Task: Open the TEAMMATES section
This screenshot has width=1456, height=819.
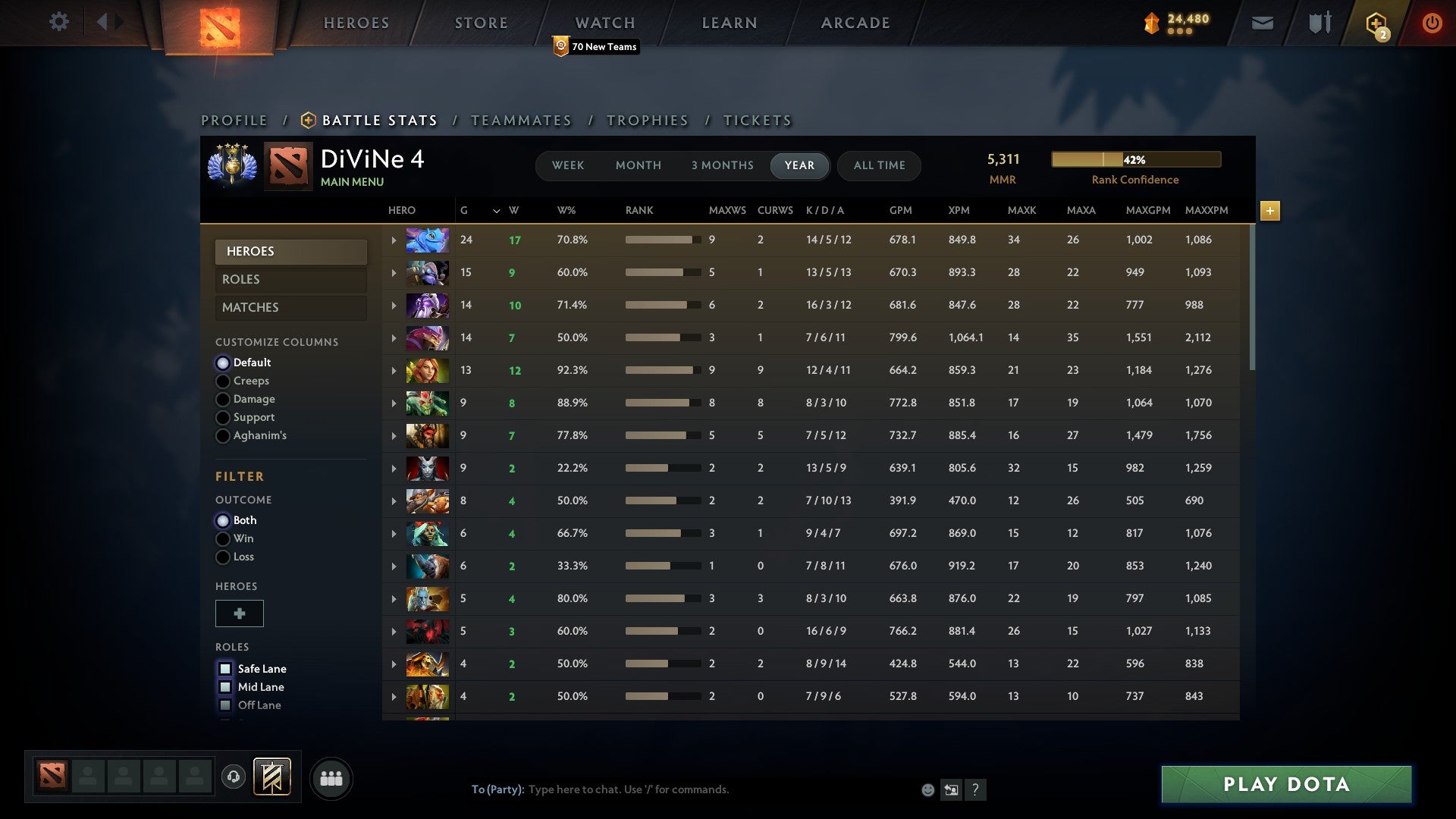Action: point(522,120)
